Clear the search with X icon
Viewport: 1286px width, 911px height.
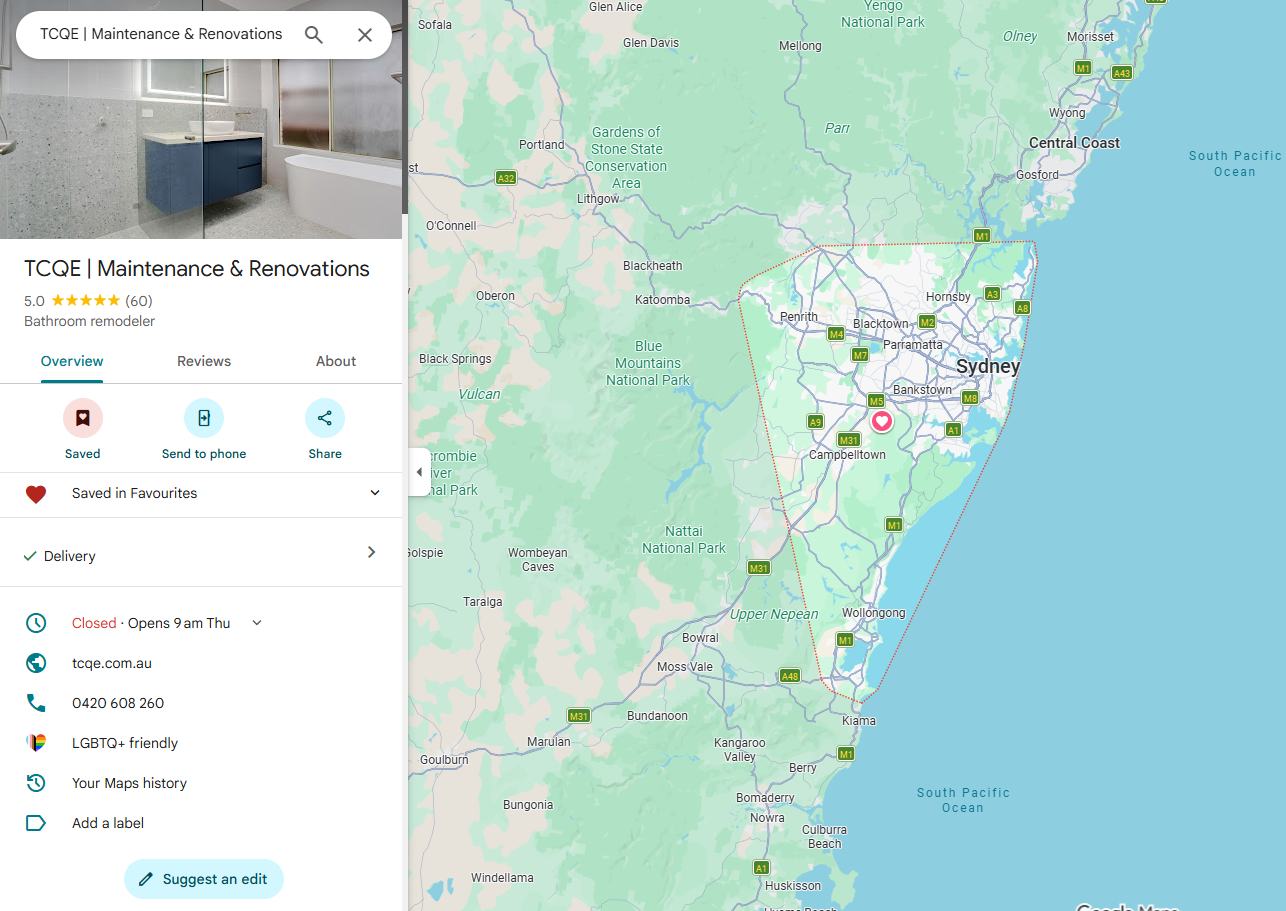(365, 35)
